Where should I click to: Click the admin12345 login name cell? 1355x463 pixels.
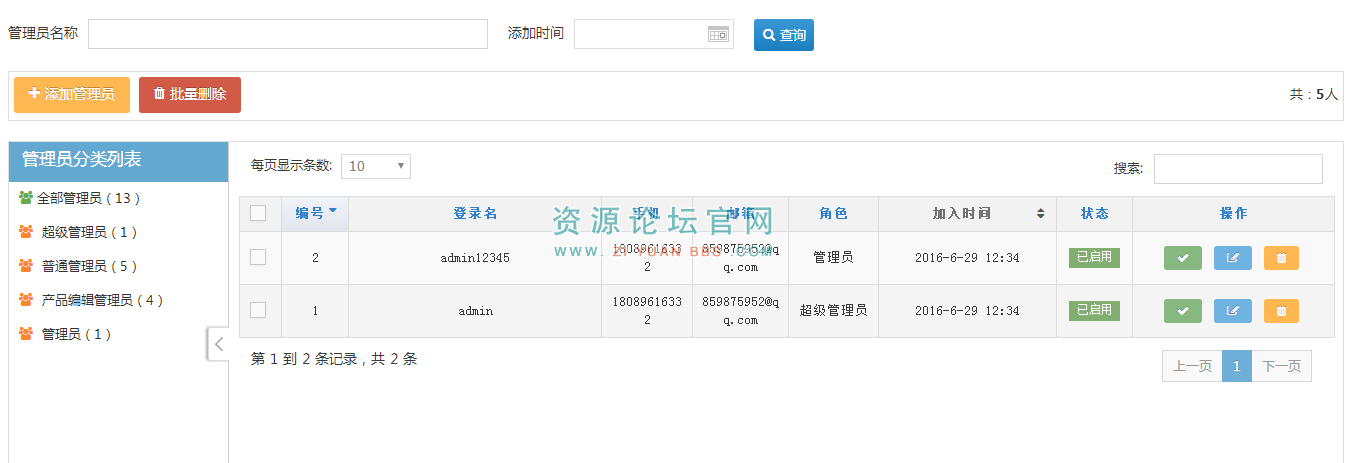[475, 258]
